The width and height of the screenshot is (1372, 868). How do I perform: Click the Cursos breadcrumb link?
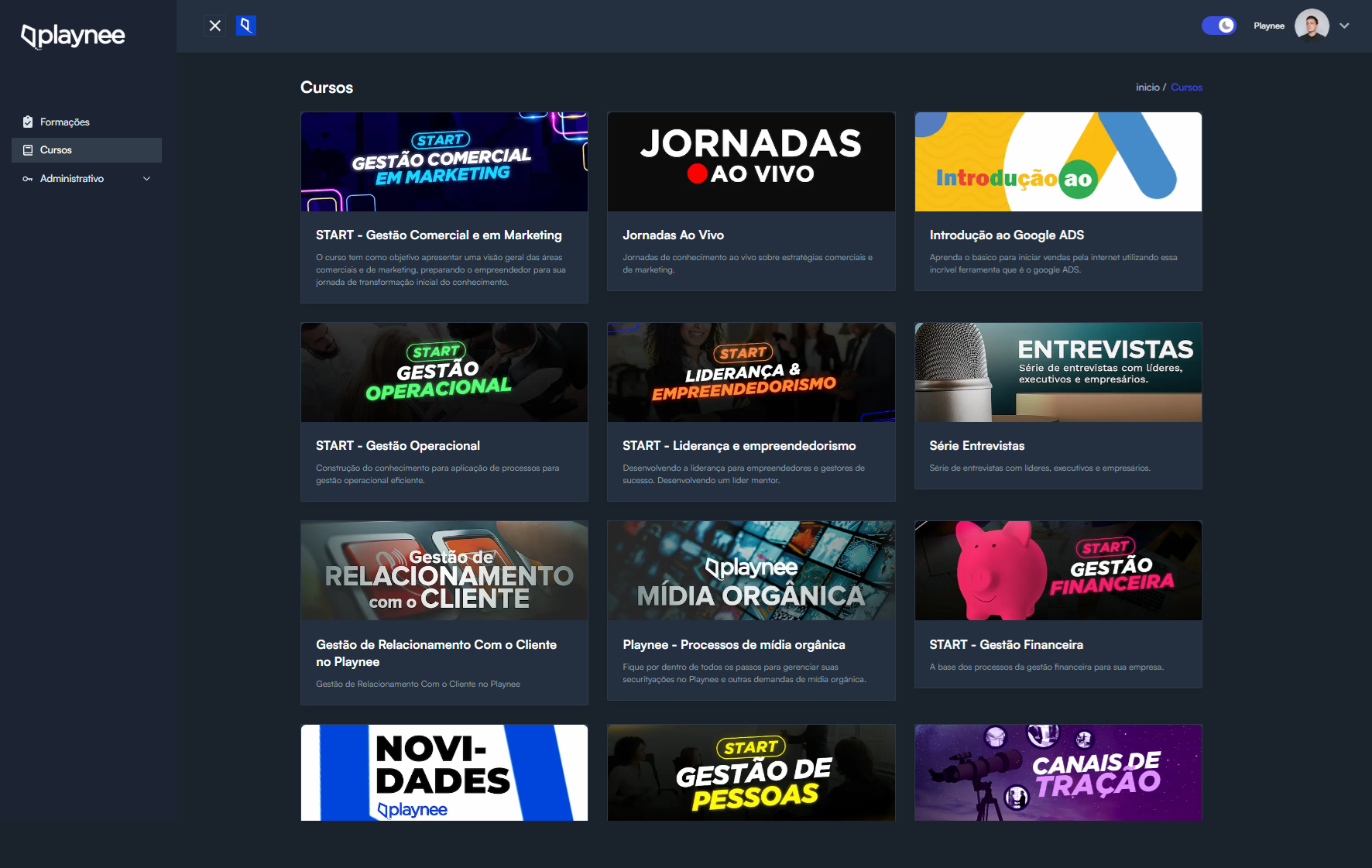pyautogui.click(x=1186, y=87)
